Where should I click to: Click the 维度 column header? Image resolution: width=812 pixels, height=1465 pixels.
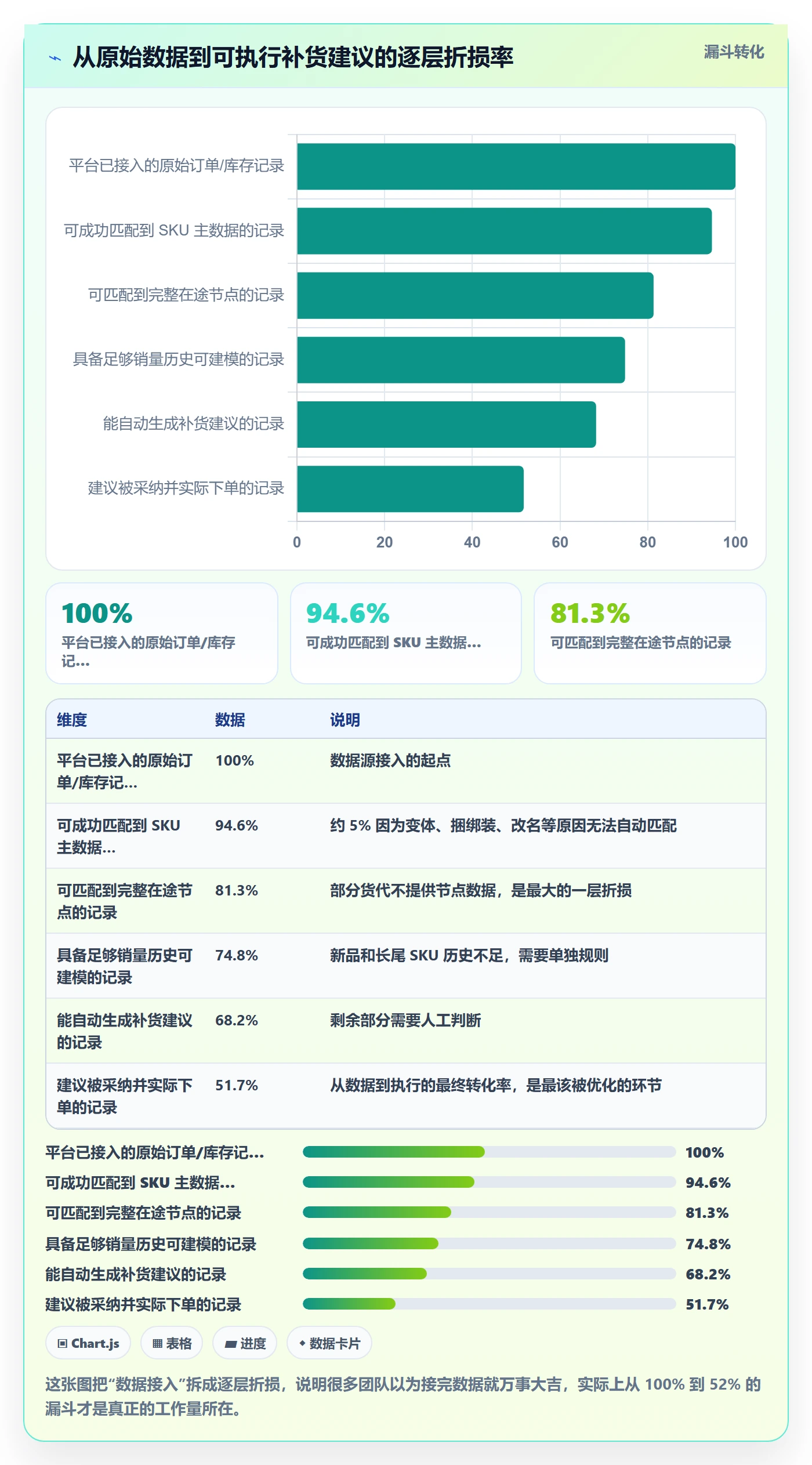click(x=72, y=720)
